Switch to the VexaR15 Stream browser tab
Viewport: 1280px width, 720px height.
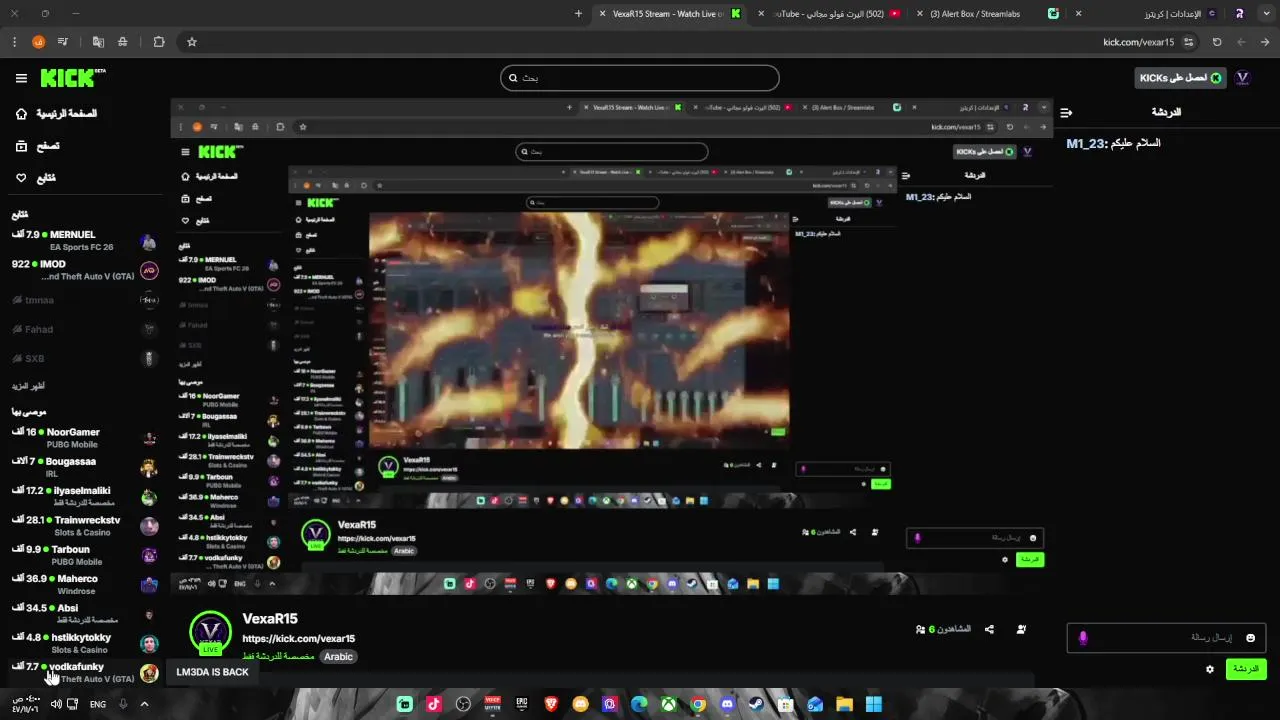click(670, 14)
